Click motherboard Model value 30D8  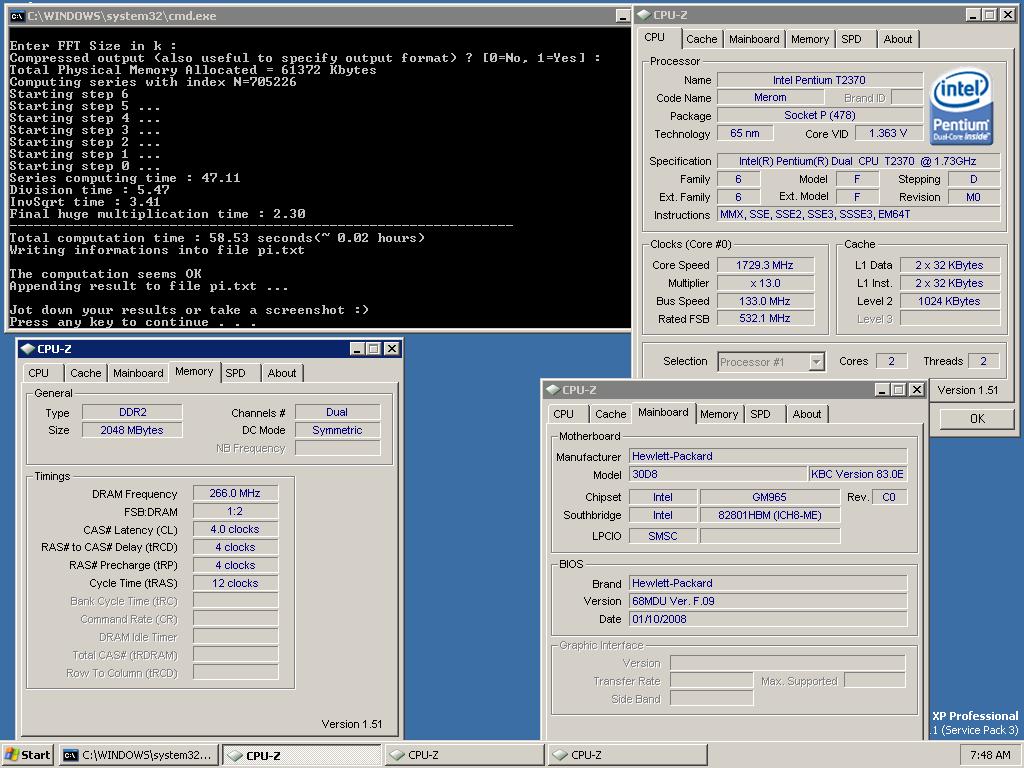(x=718, y=474)
